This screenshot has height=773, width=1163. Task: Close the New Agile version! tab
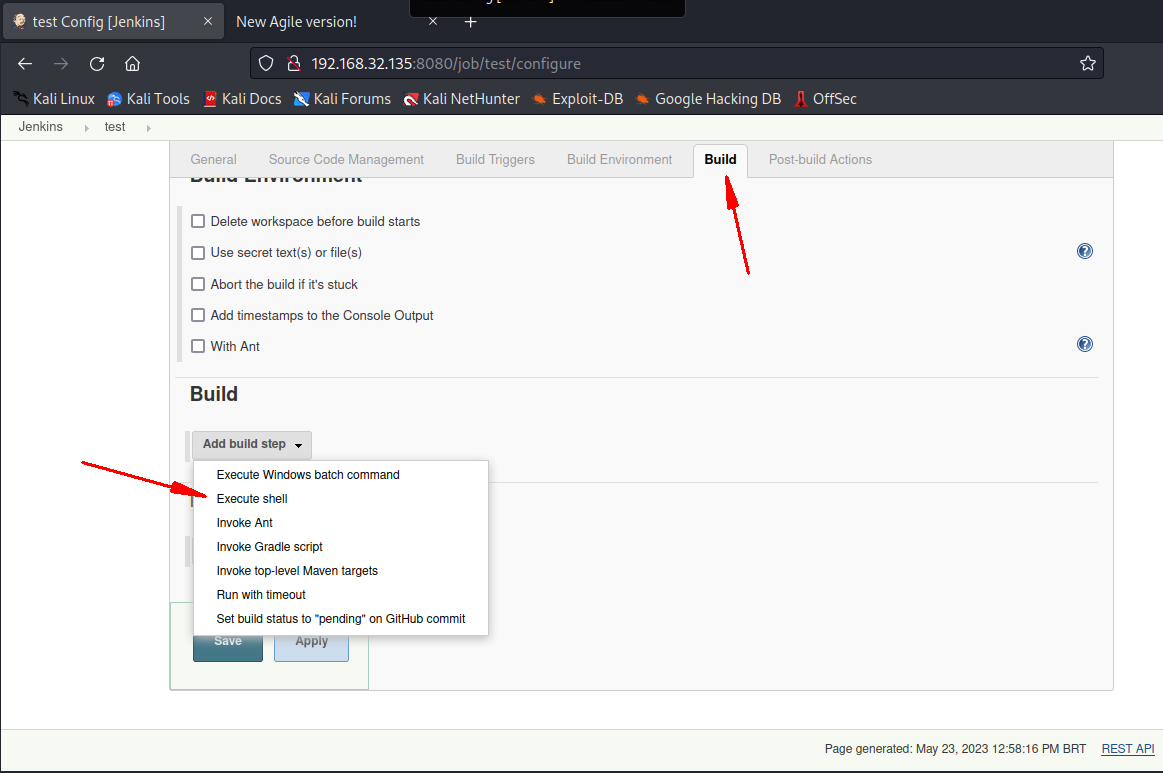click(433, 22)
